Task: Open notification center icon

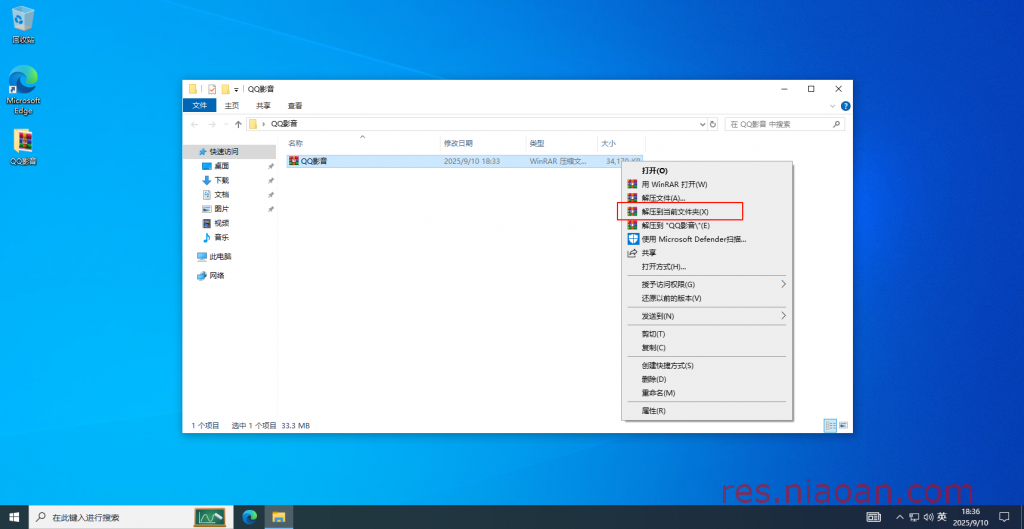Action: click(x=1004, y=517)
